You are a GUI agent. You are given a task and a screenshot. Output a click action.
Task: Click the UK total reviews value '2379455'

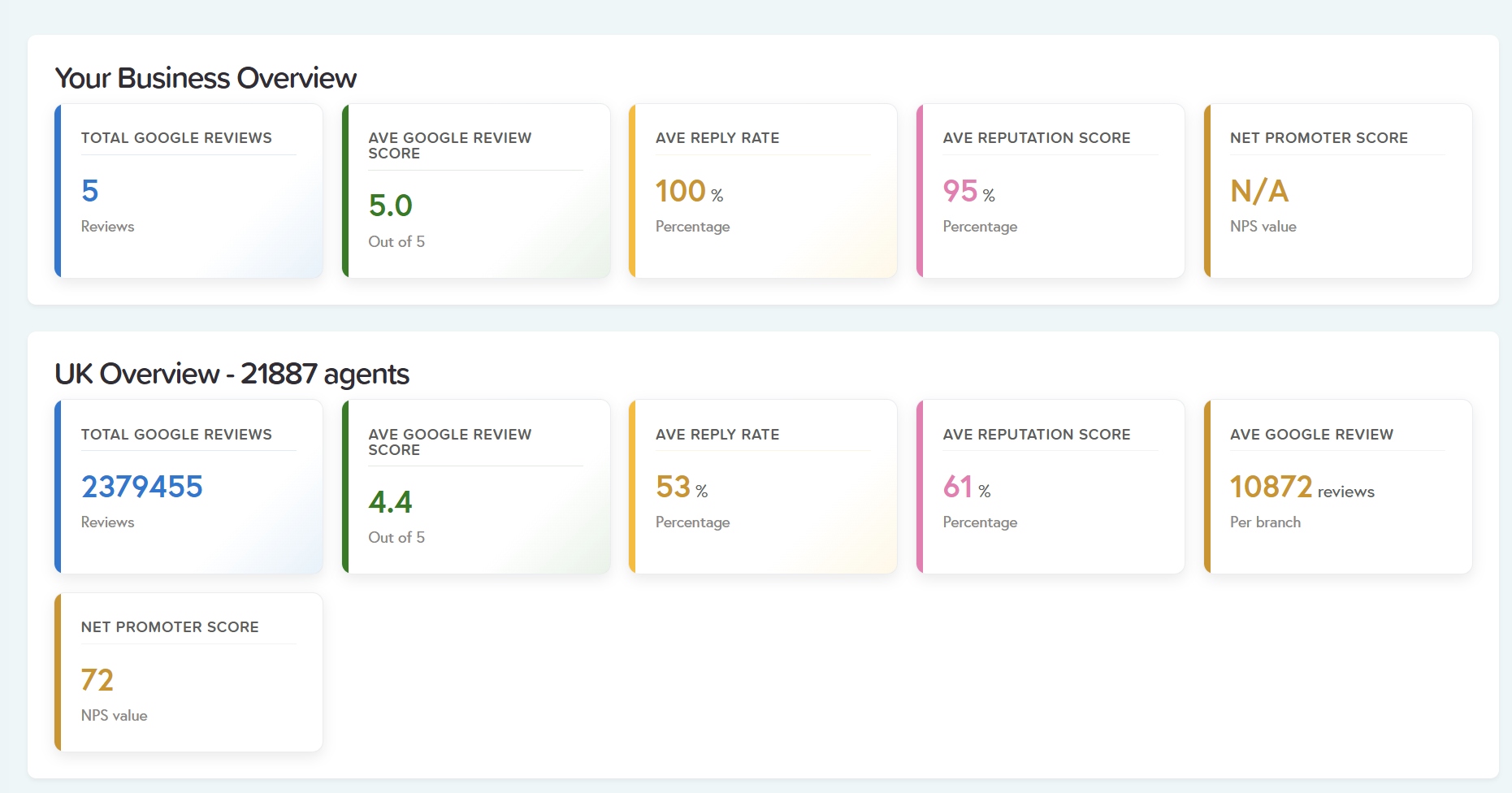[142, 487]
